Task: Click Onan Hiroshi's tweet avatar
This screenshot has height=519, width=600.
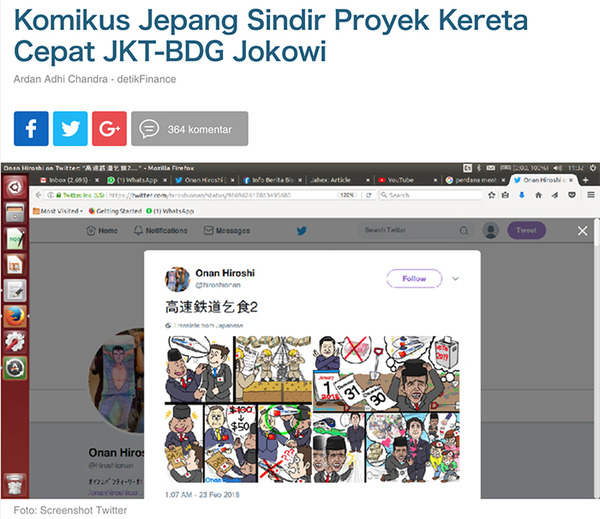Action: (177, 279)
